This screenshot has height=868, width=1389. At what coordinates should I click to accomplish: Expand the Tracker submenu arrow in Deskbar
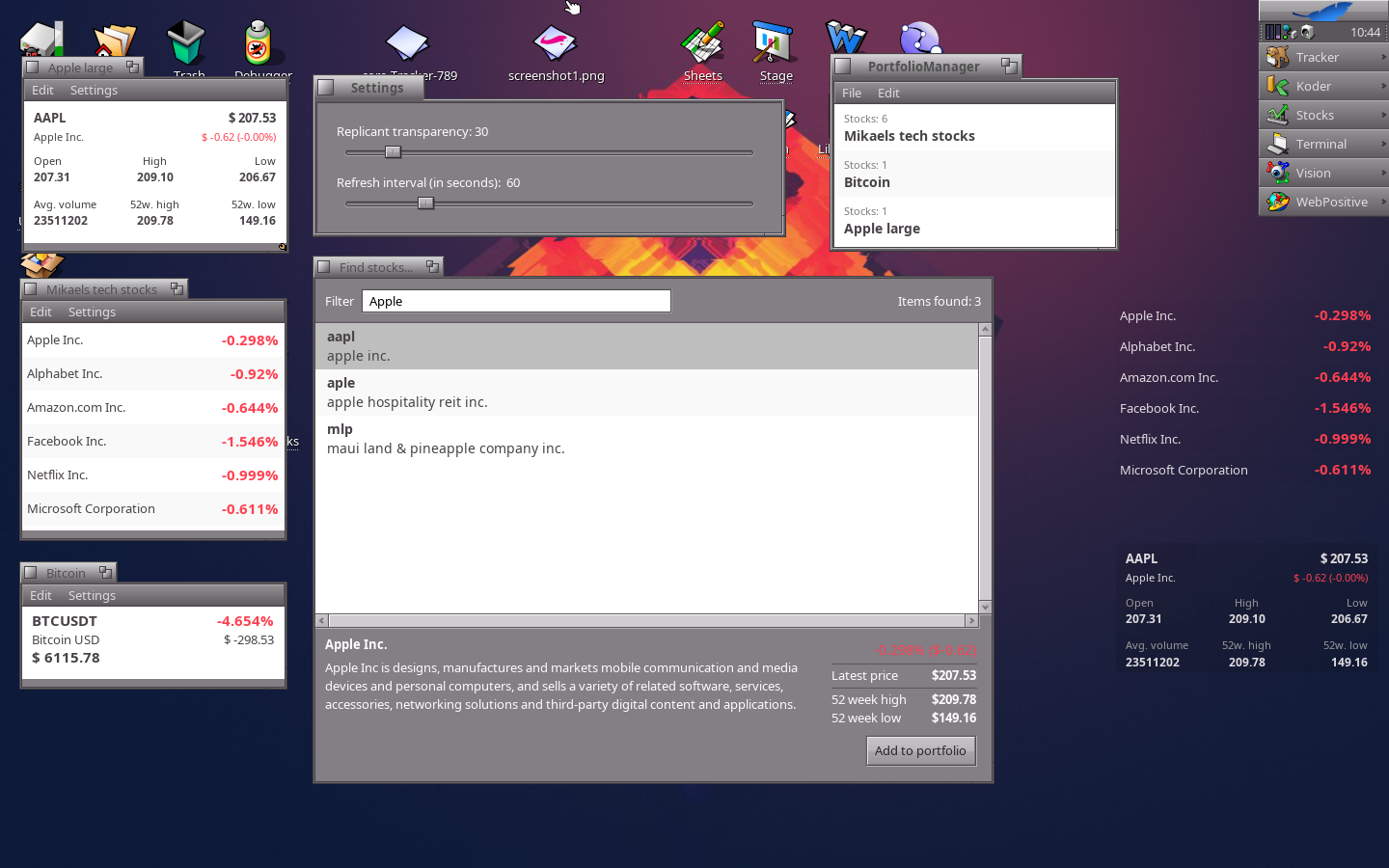point(1383,57)
